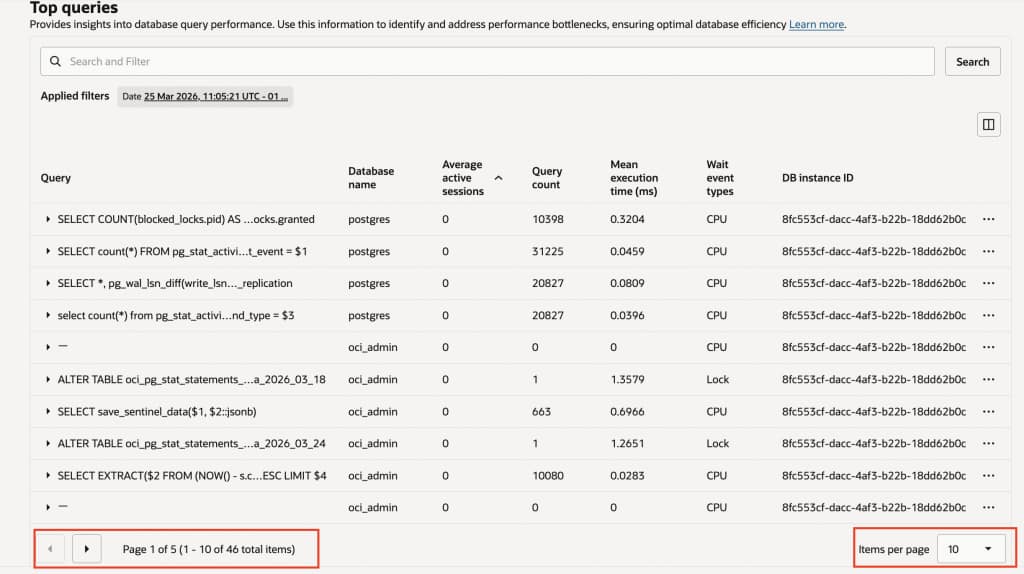This screenshot has width=1024, height=574.
Task: Click the search magnifier icon
Action: (55, 61)
